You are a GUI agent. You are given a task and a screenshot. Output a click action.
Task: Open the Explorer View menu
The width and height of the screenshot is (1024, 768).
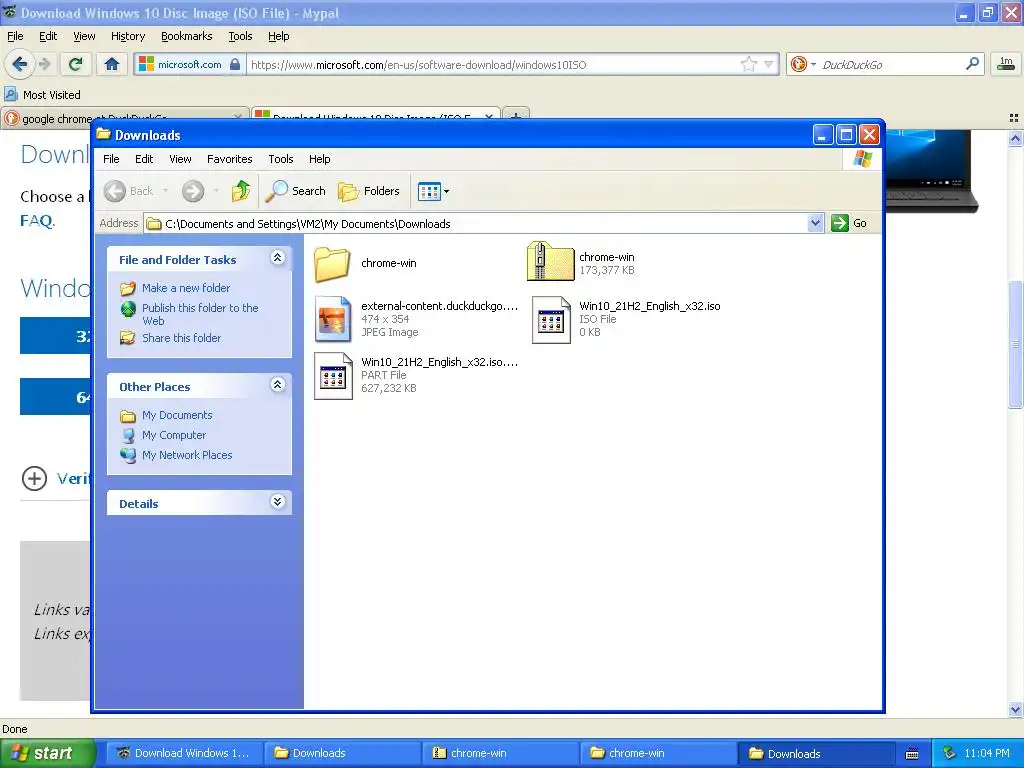tap(180, 159)
